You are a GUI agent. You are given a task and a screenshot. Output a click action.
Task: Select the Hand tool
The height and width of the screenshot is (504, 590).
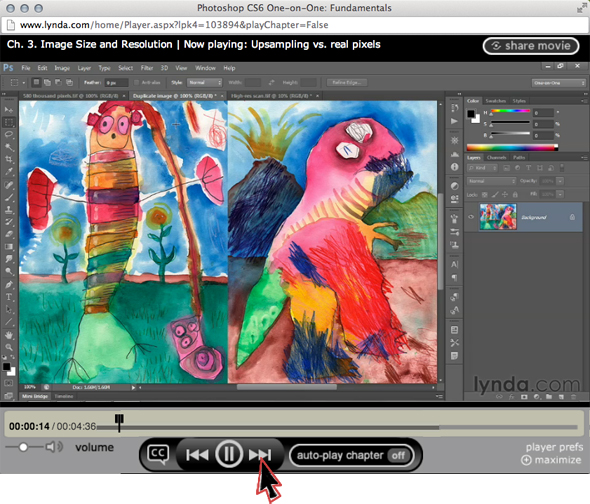pyautogui.click(x=9, y=335)
